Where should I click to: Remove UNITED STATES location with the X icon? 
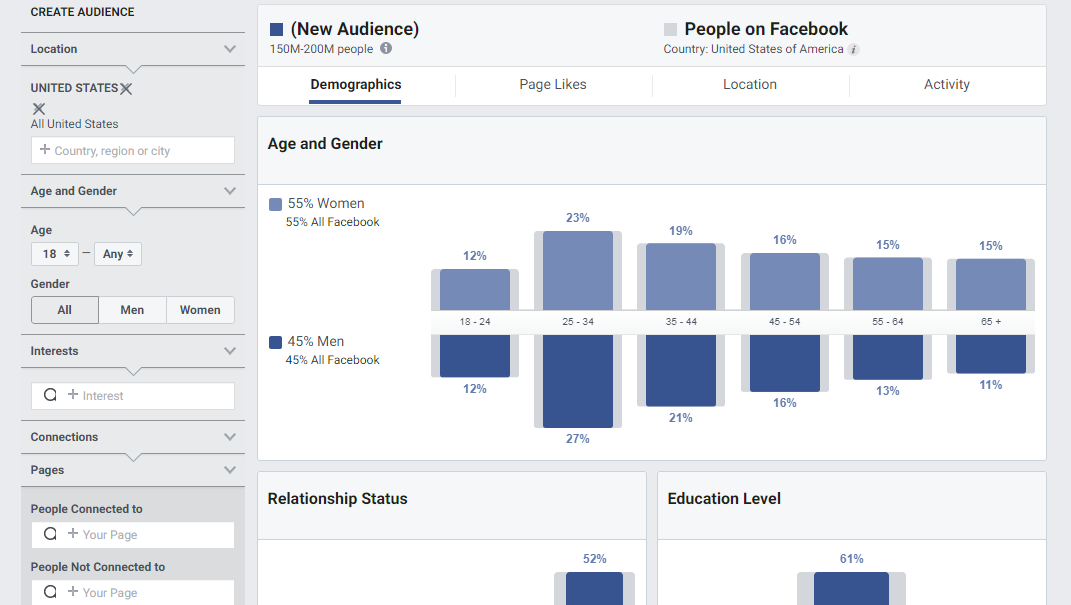click(x=126, y=89)
